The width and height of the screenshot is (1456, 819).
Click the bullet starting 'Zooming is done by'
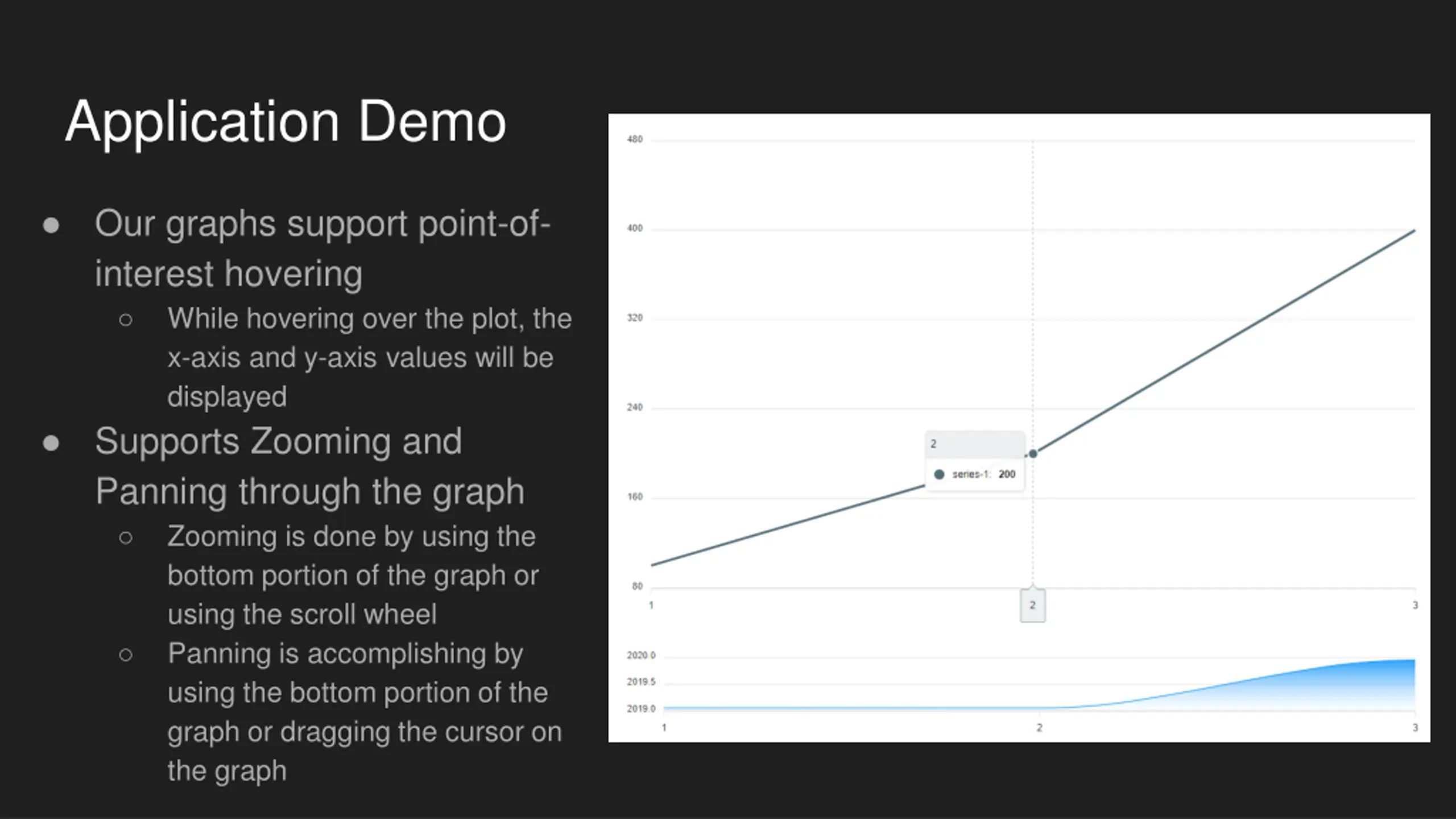(x=353, y=575)
